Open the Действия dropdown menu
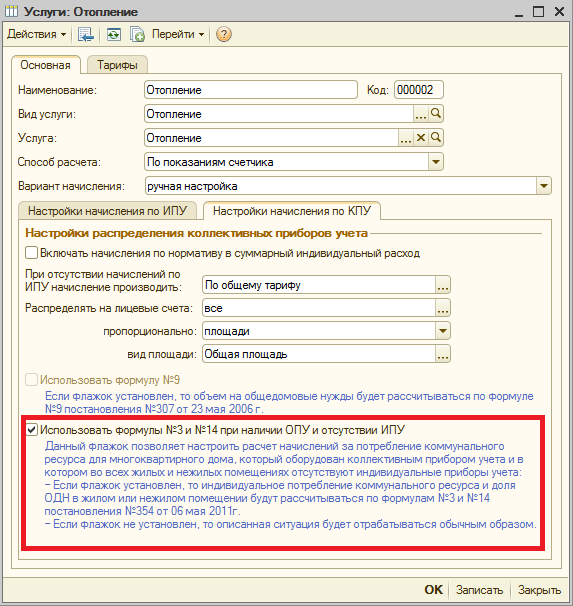The width and height of the screenshot is (573, 606). pos(36,34)
